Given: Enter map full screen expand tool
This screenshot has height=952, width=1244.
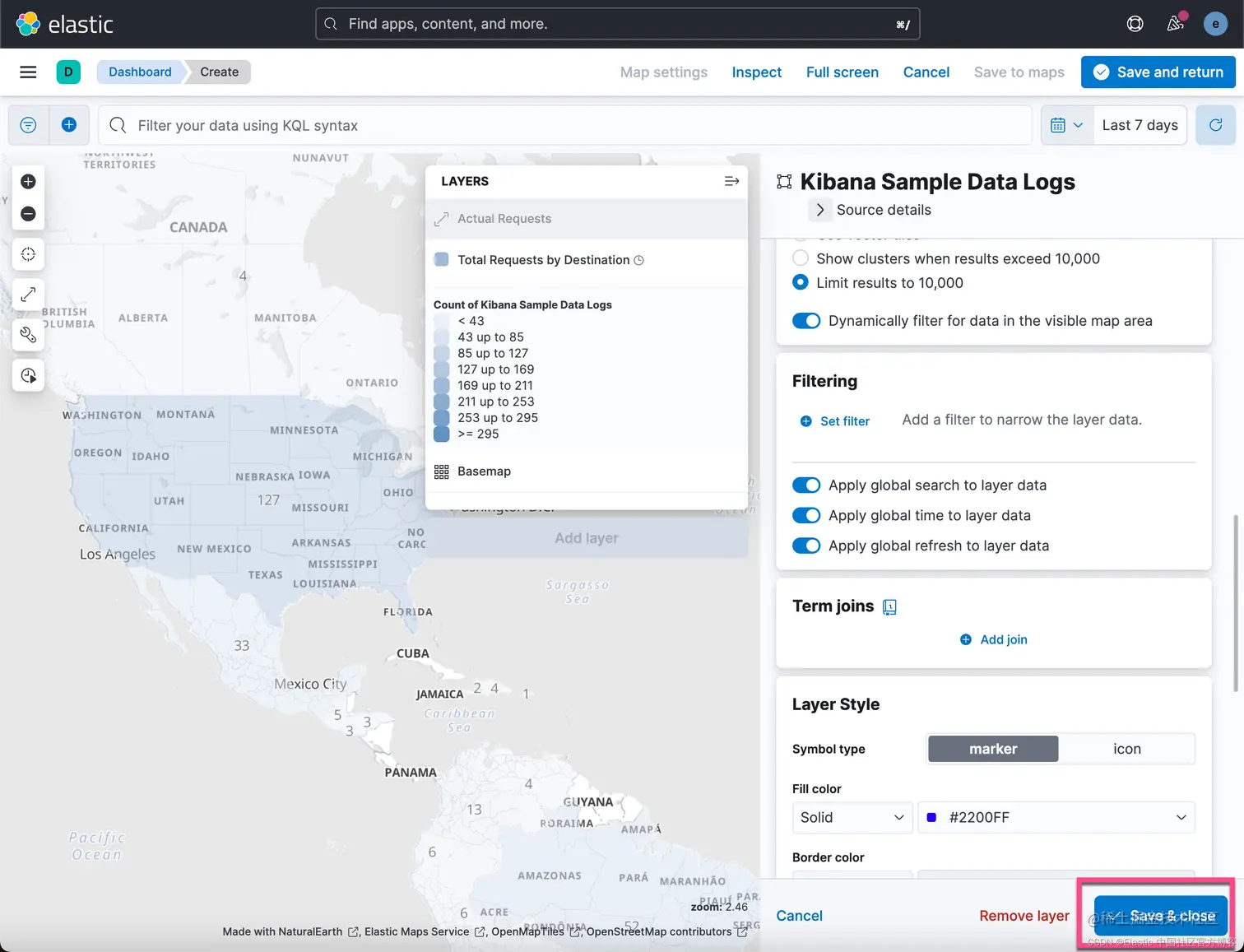Looking at the screenshot, I should (28, 294).
